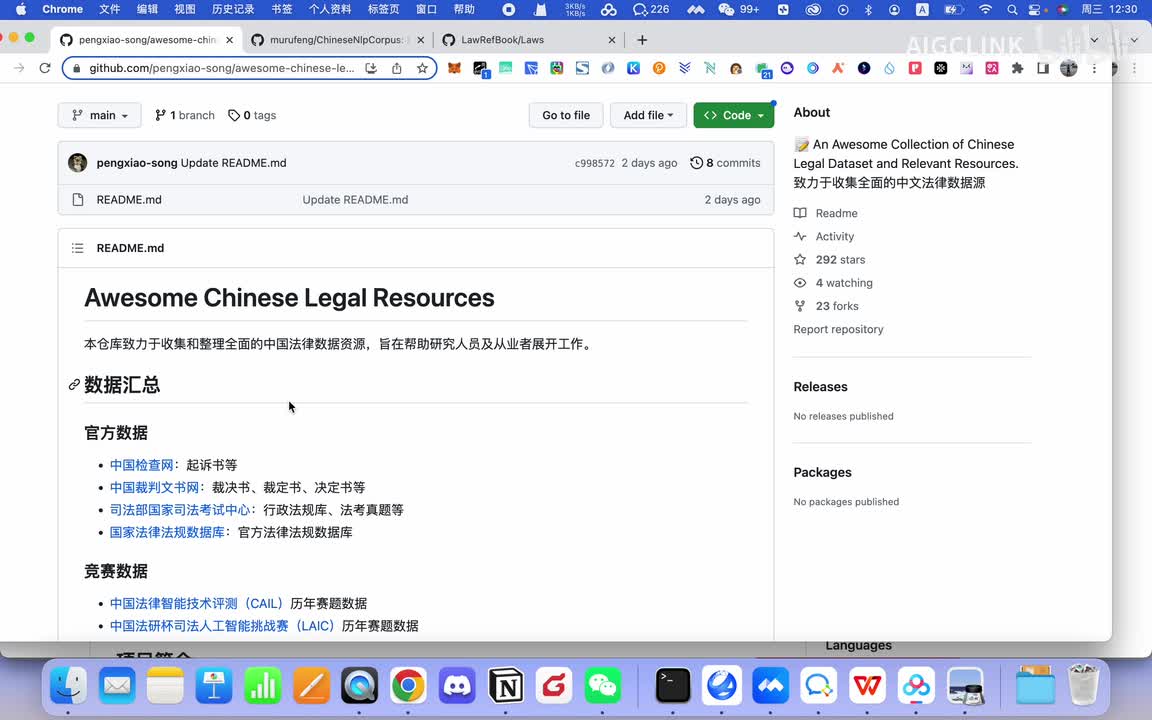Open README.md file in file list
The height and width of the screenshot is (720, 1152).
click(x=129, y=200)
